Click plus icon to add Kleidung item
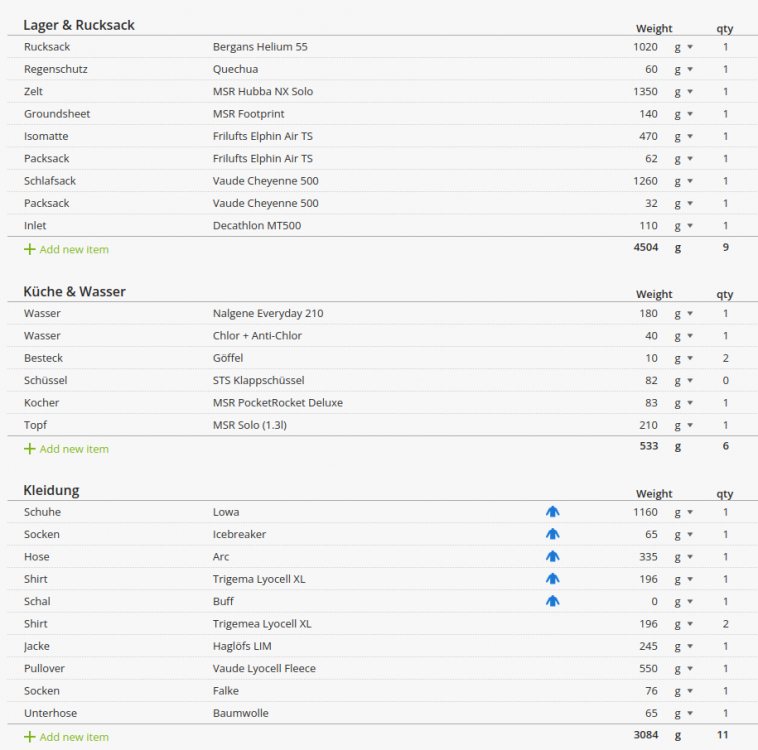 [29, 737]
